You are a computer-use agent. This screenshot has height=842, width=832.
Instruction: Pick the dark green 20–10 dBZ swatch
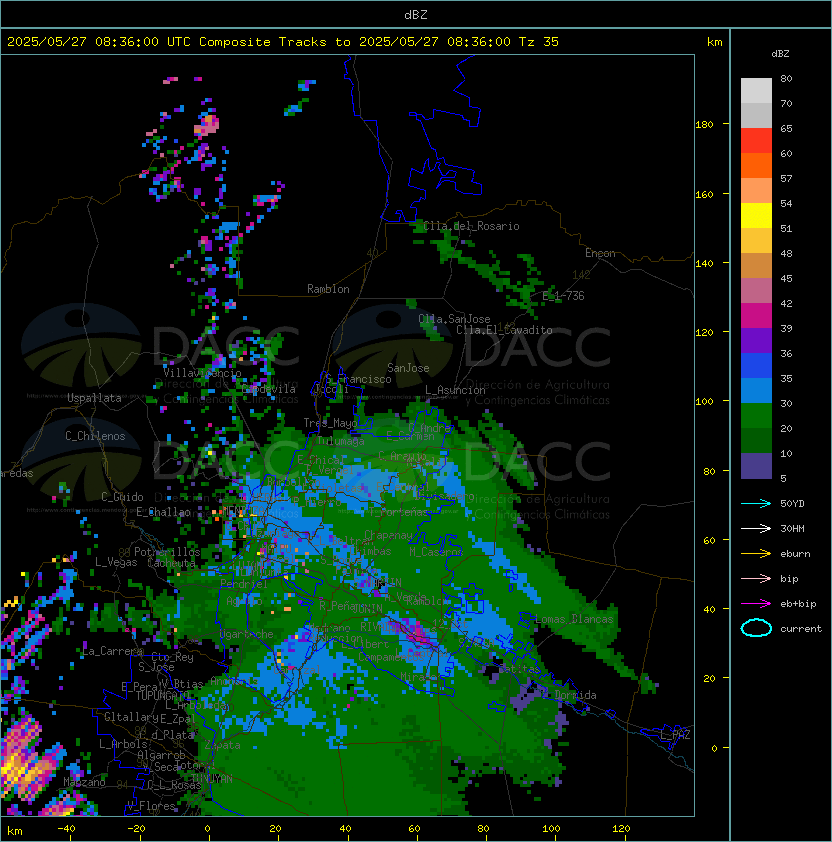(x=756, y=440)
